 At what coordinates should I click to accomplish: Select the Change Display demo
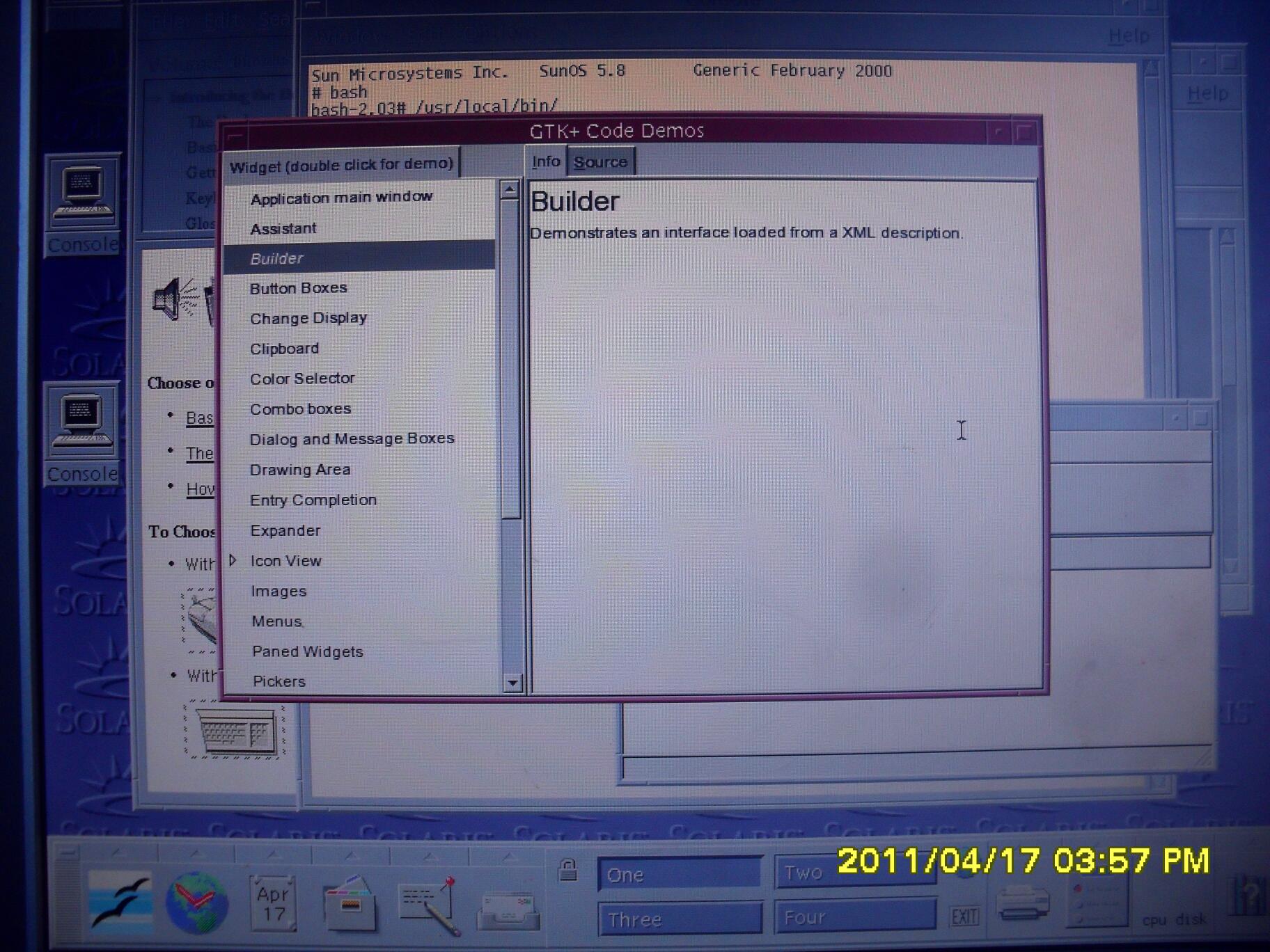(308, 318)
